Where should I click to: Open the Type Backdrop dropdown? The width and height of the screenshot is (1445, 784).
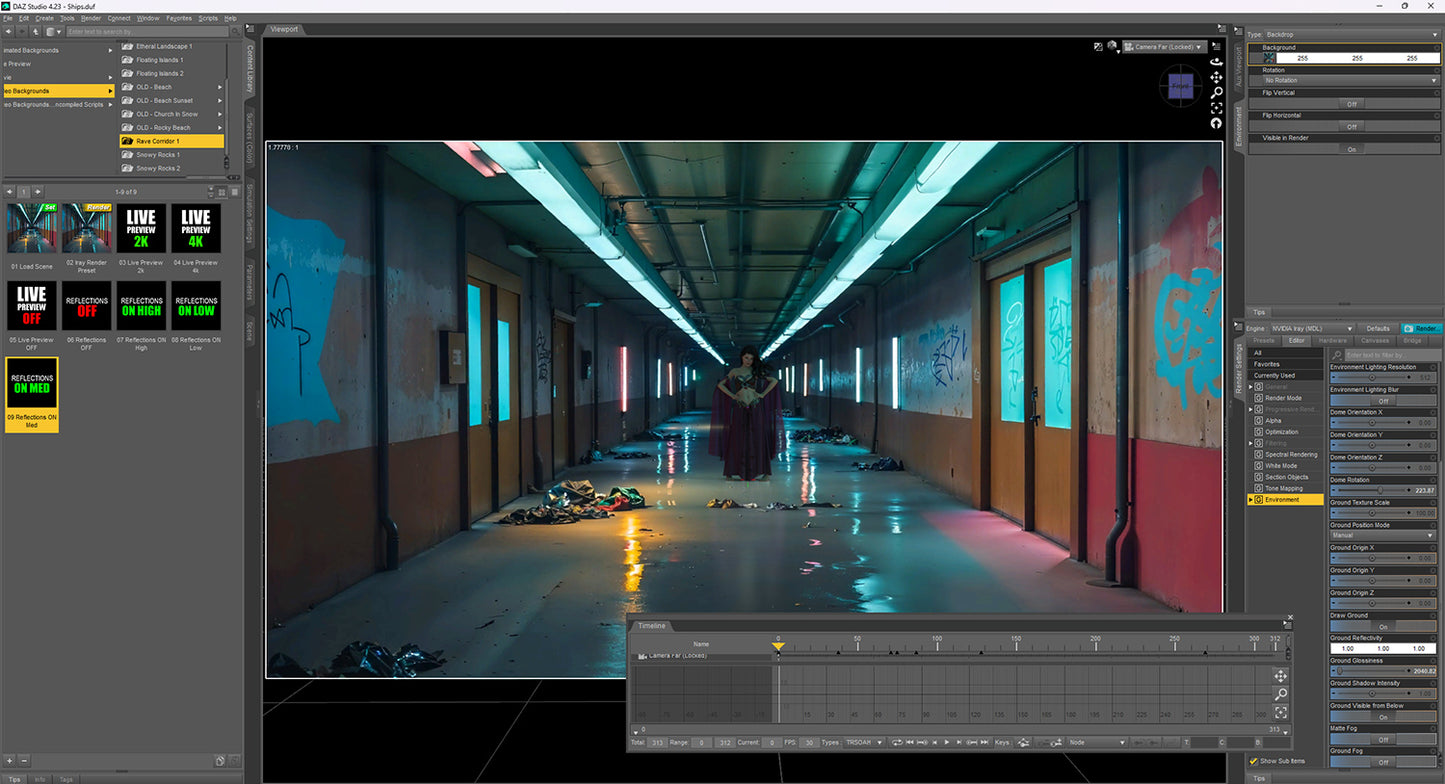pos(1351,34)
